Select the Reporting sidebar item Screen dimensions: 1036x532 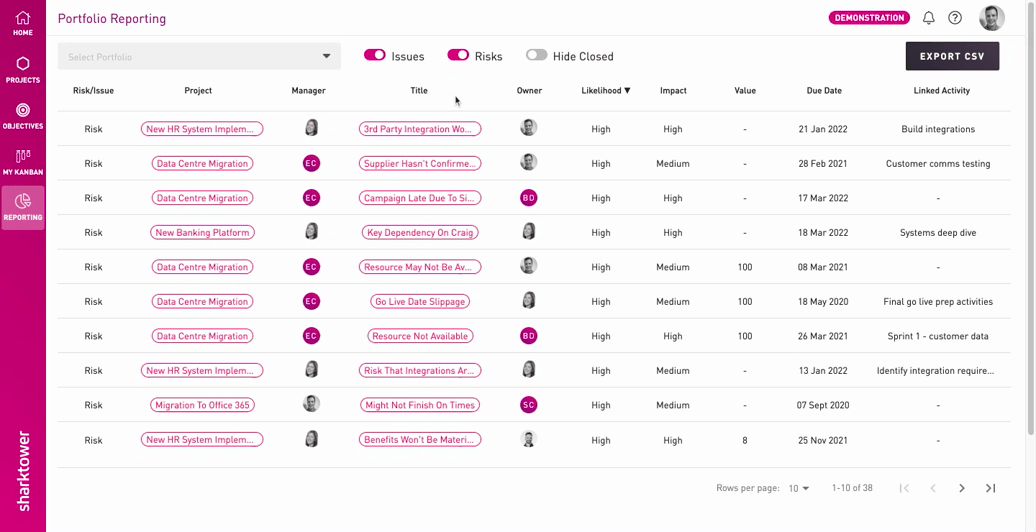click(x=23, y=208)
